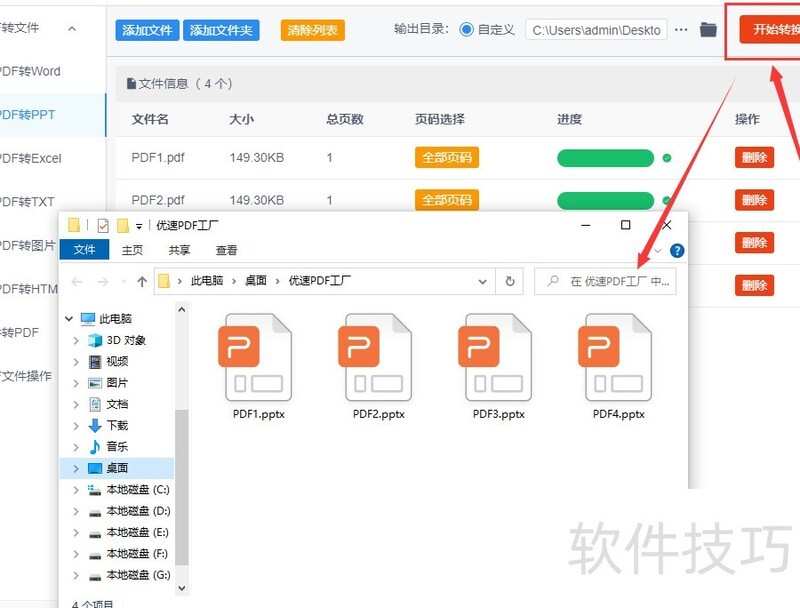Open the output folder browse icon
800x608 pixels.
[x=707, y=29]
